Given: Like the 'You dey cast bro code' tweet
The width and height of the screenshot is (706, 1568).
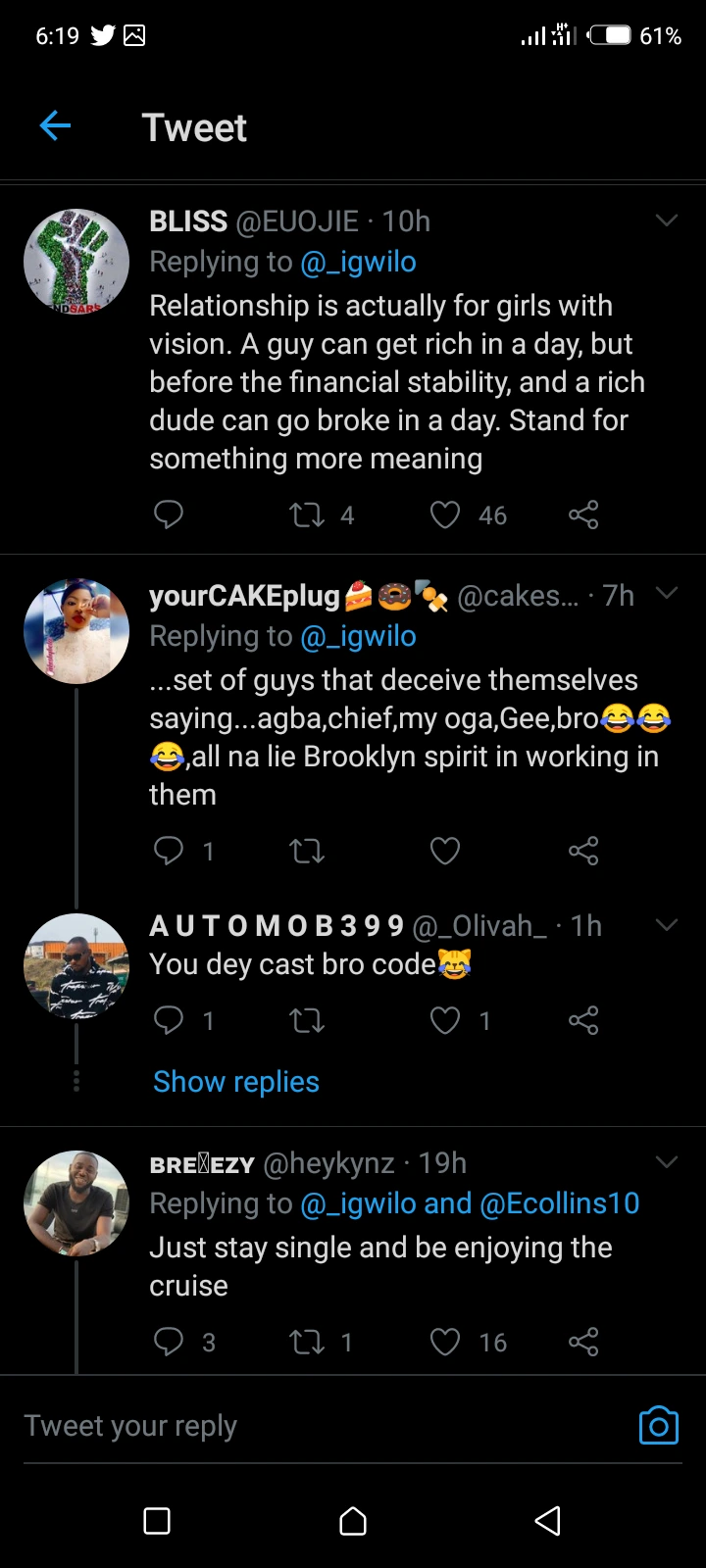Looking at the screenshot, I should click(x=445, y=1021).
